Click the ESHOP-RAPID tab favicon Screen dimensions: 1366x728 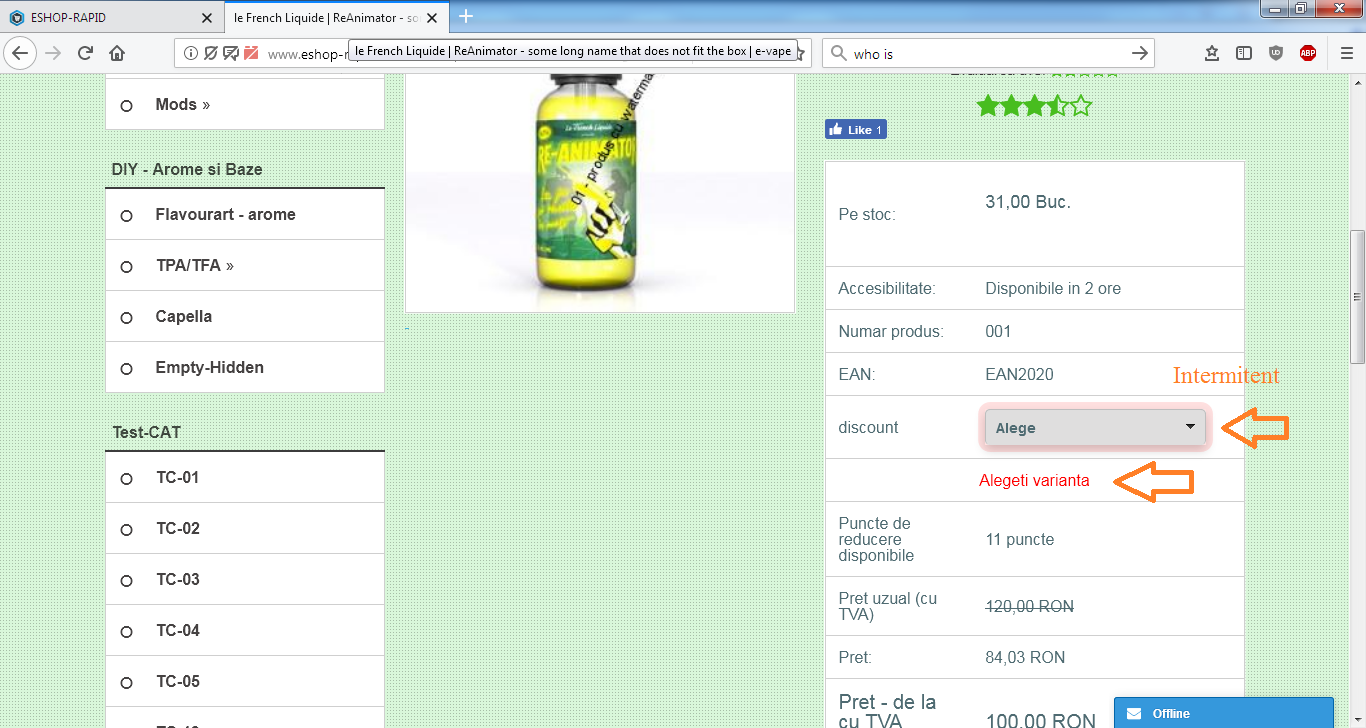click(x=17, y=18)
